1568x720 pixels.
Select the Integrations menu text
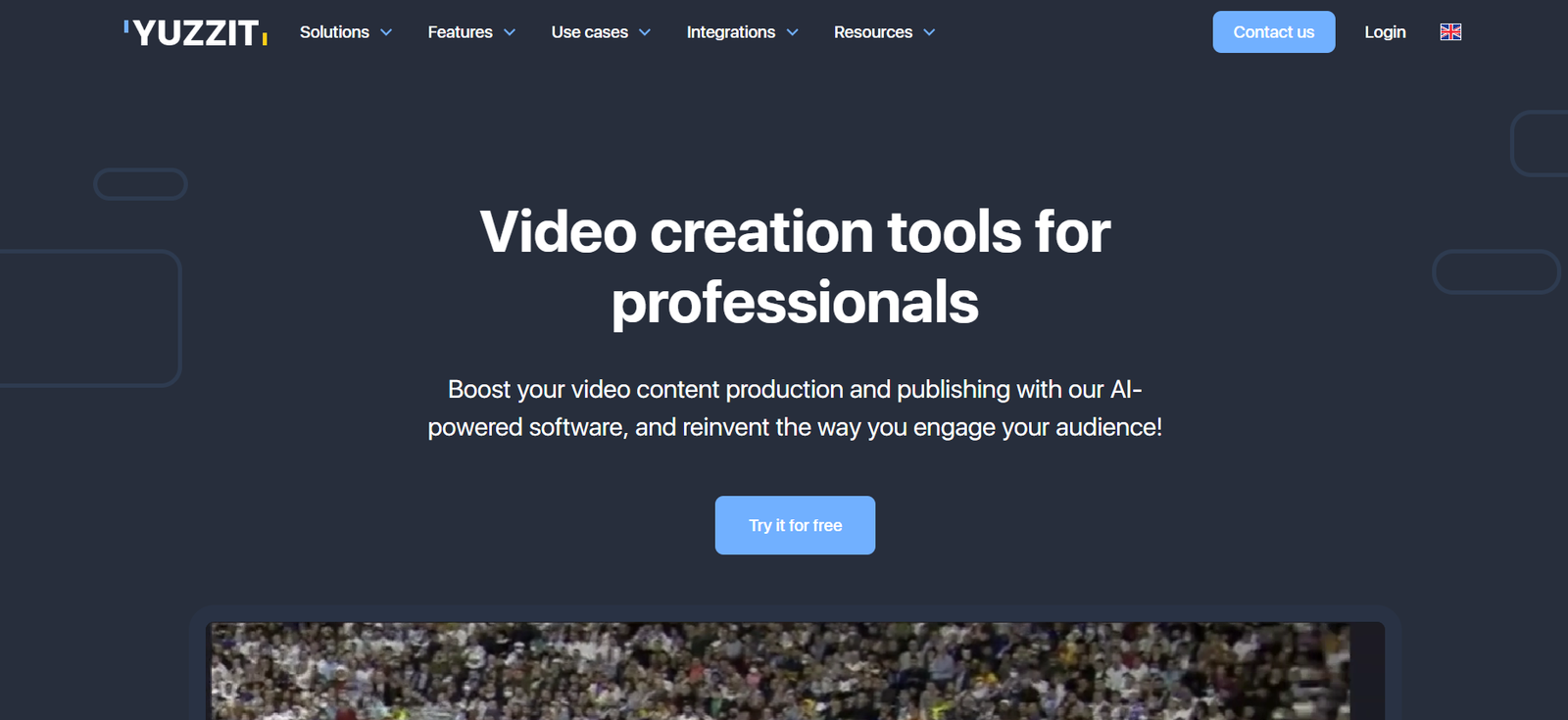730,32
